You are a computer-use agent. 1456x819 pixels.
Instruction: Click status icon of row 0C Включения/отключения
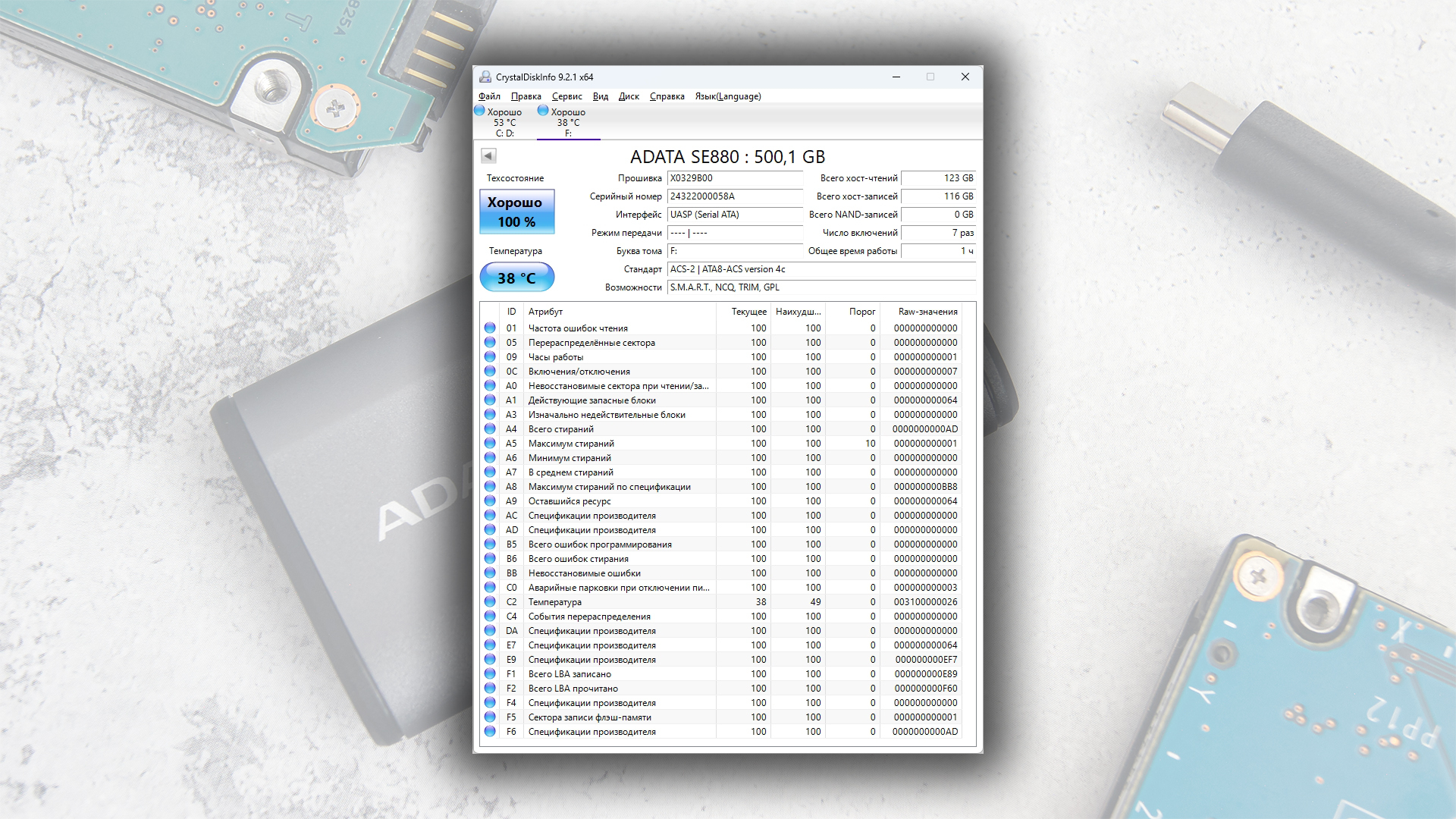[490, 372]
